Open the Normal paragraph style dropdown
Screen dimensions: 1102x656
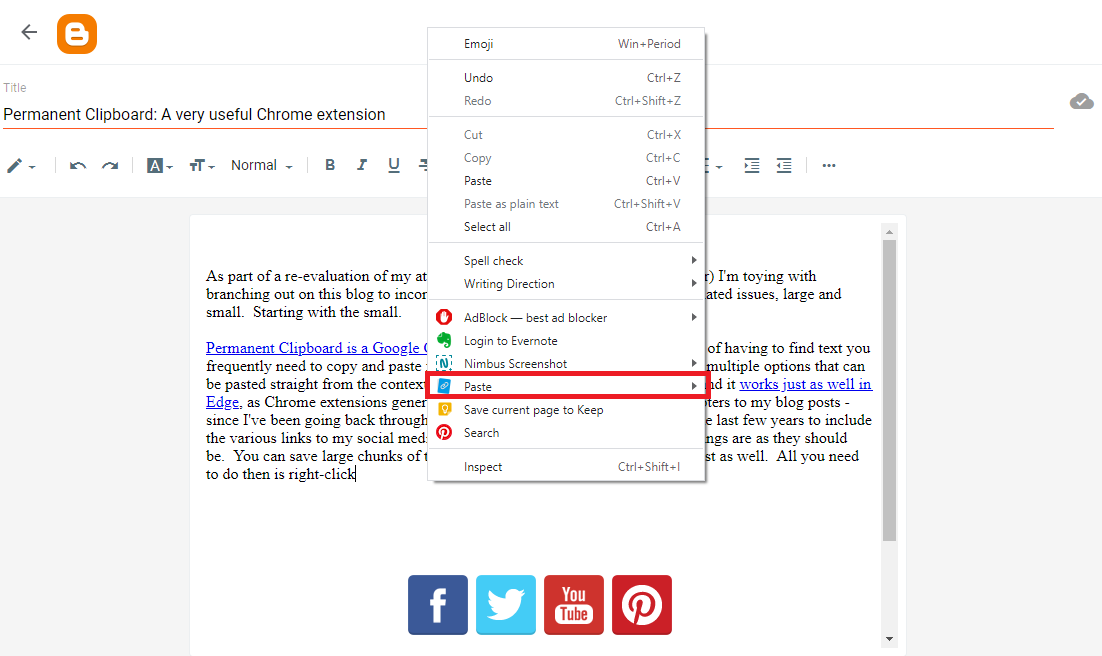tap(261, 165)
